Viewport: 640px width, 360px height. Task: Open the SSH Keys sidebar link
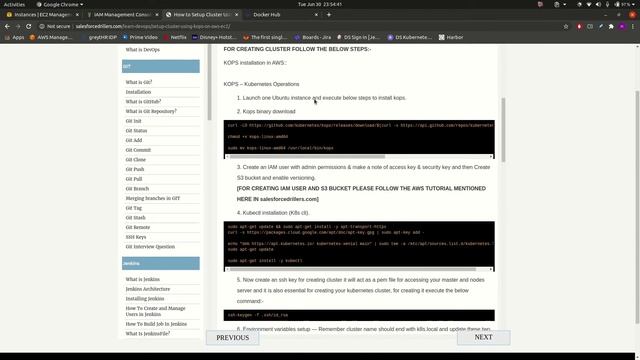(136, 237)
